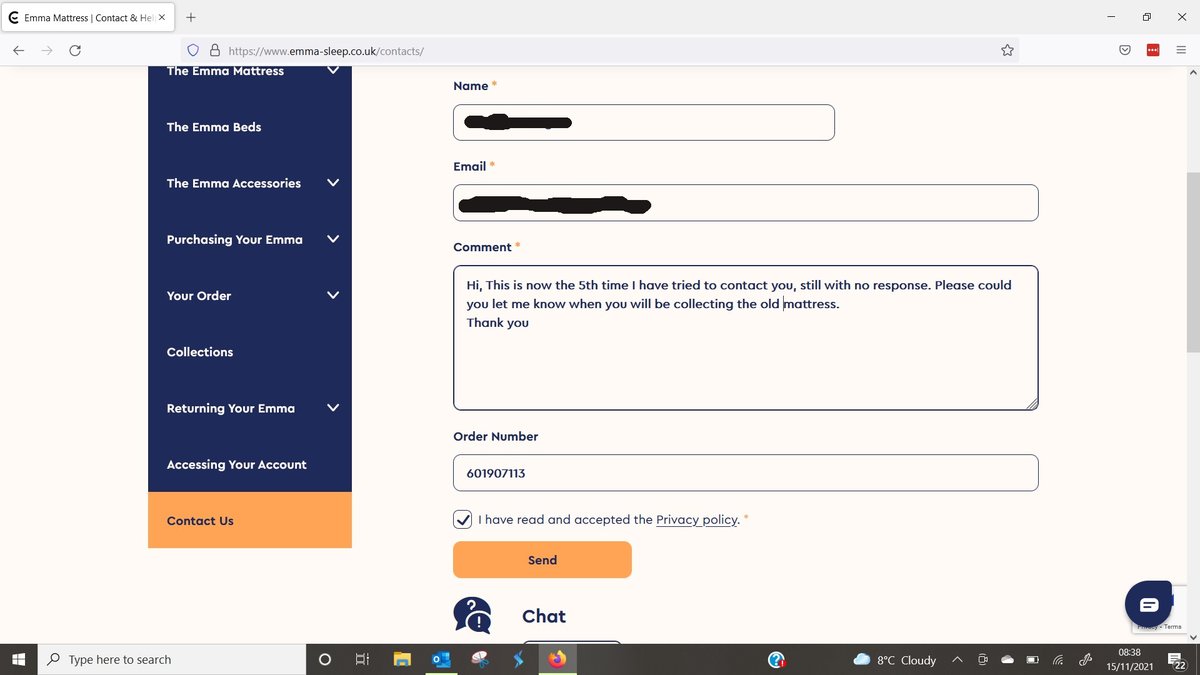1200x675 pixels.
Task: Expand The Emma Mattress sidebar section
Action: point(333,71)
